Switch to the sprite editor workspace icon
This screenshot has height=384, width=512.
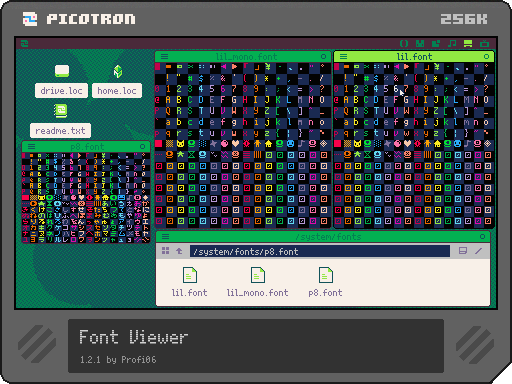click(420, 43)
